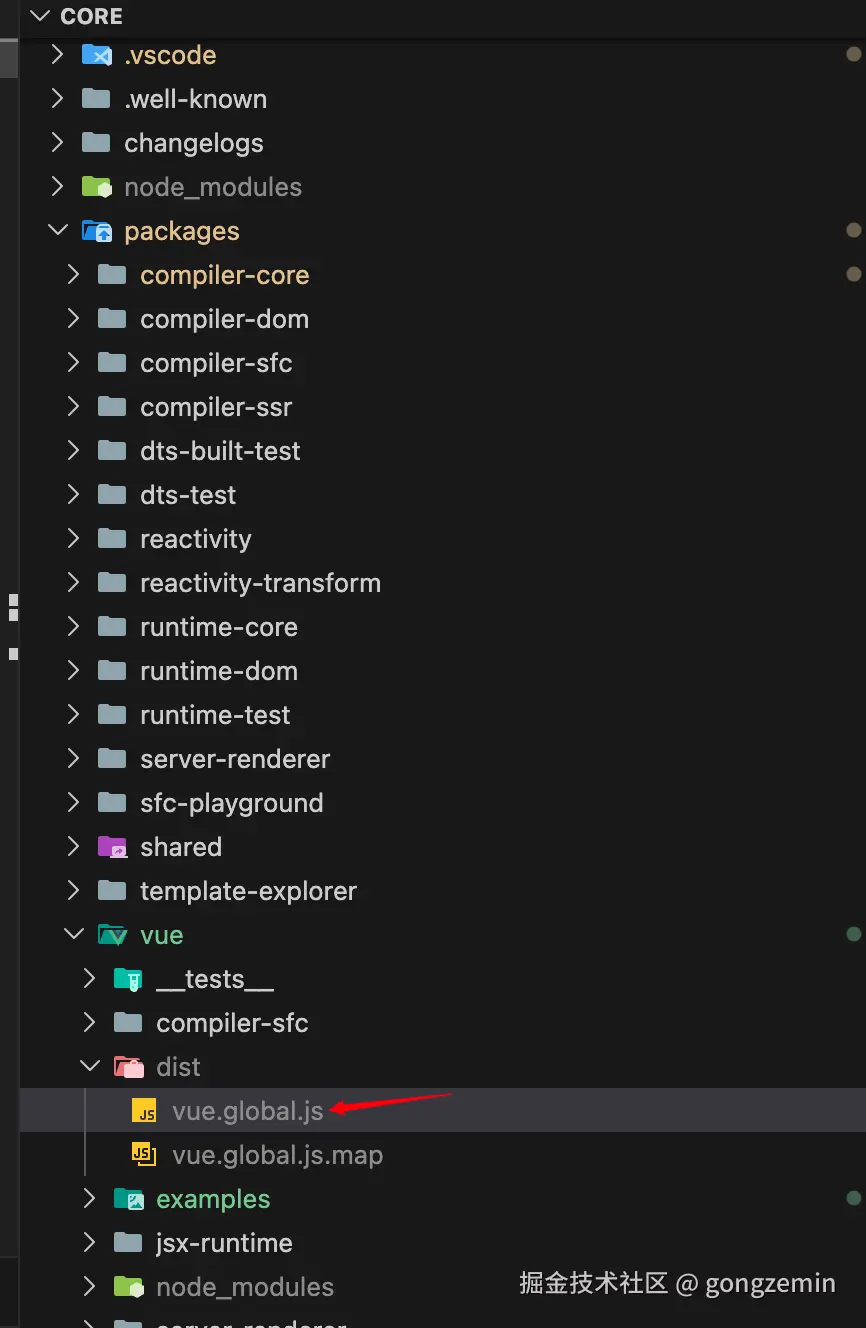Viewport: 866px width, 1328px height.
Task: Open the vue.global.js.map file
Action: (277, 1155)
